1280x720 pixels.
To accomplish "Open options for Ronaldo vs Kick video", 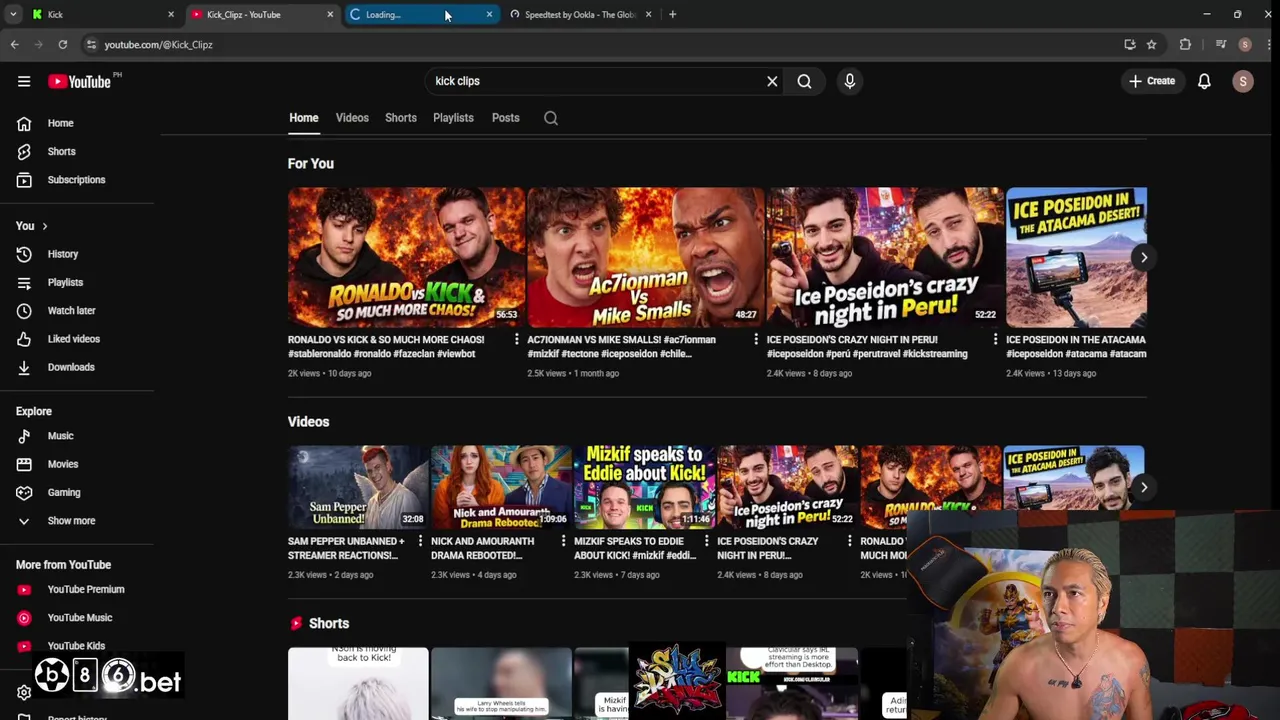I will [x=516, y=340].
